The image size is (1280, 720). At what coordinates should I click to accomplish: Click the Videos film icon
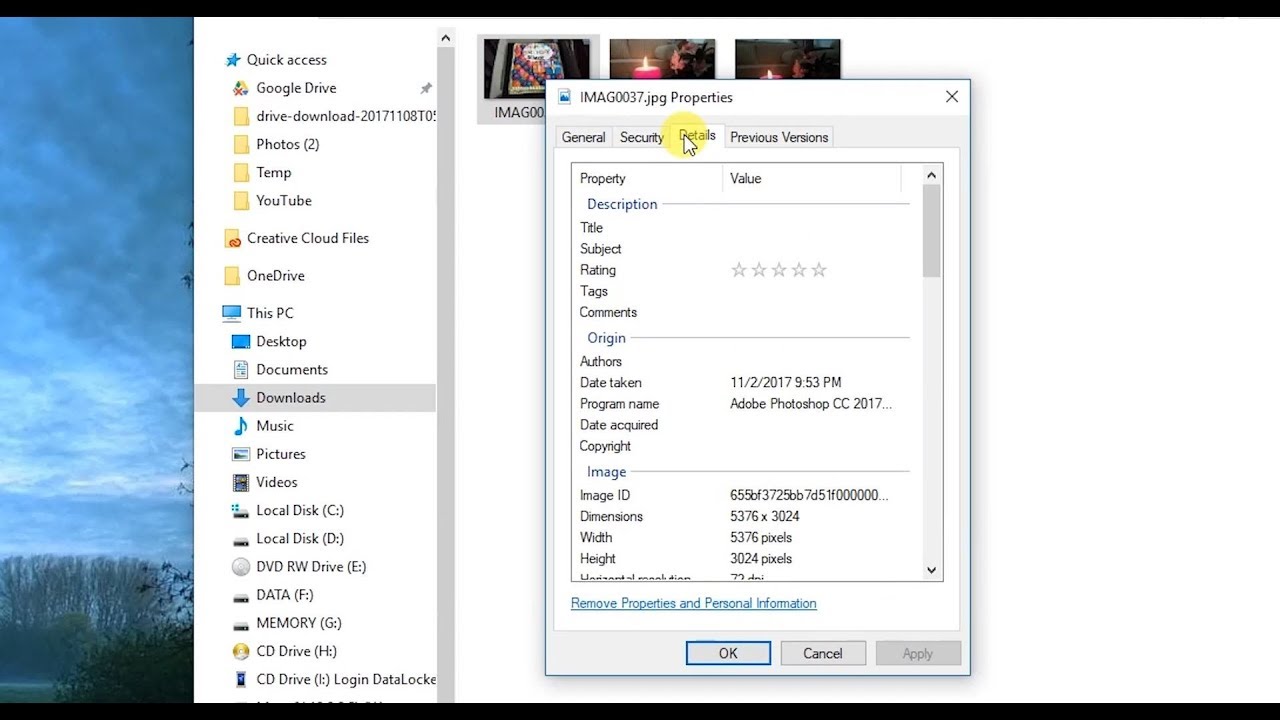(241, 482)
